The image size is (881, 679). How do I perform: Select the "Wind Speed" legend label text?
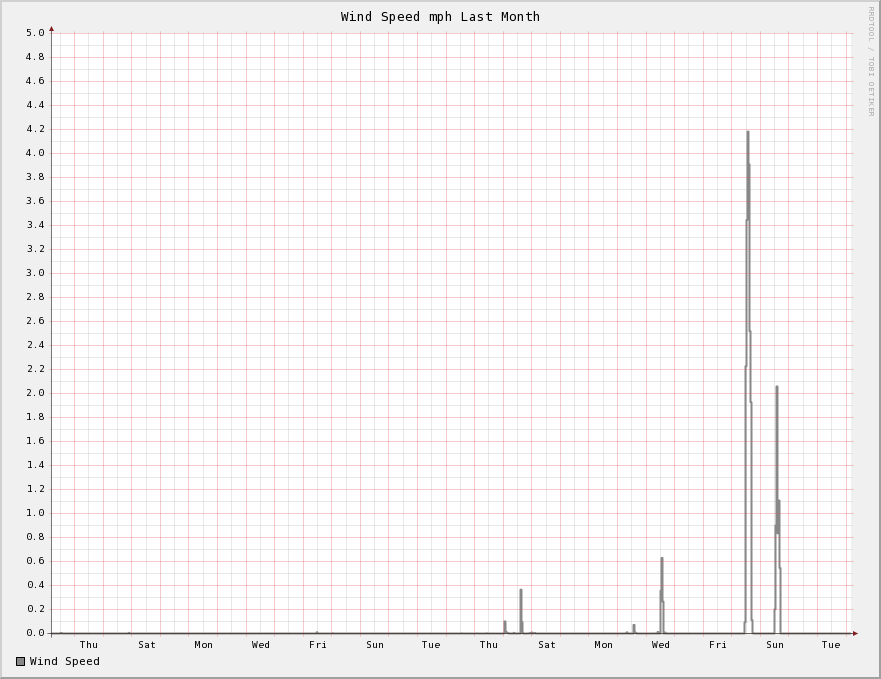(x=65, y=661)
